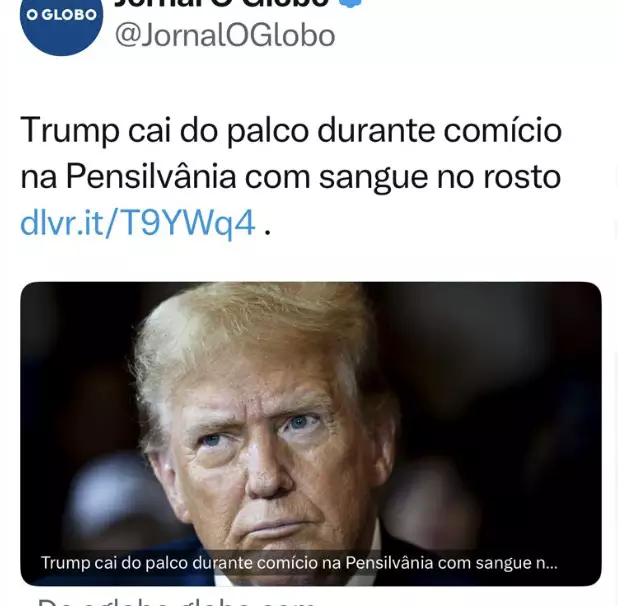Click "comício" in the large tweet headline
The height and width of the screenshot is (606, 618).
pyautogui.click(x=503, y=130)
